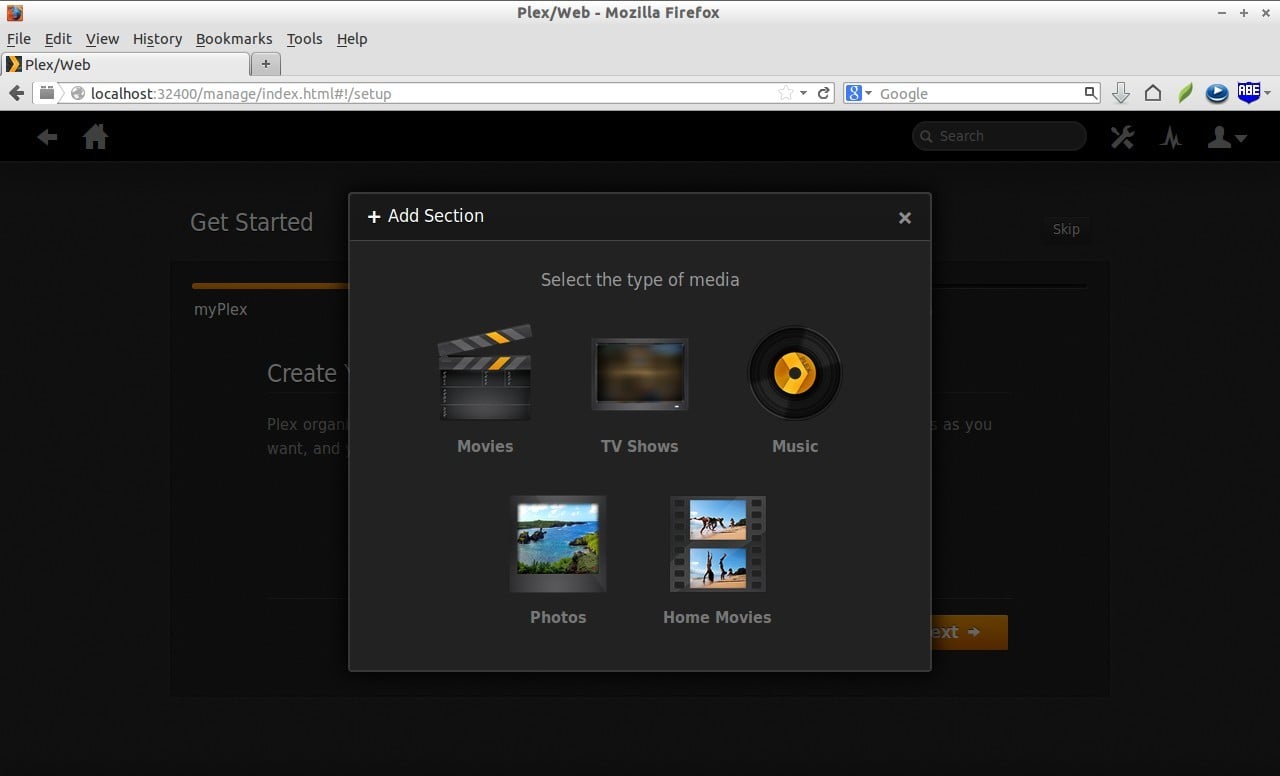Click the orange Next button
Screen dimensions: 1280x776
(x=969, y=632)
